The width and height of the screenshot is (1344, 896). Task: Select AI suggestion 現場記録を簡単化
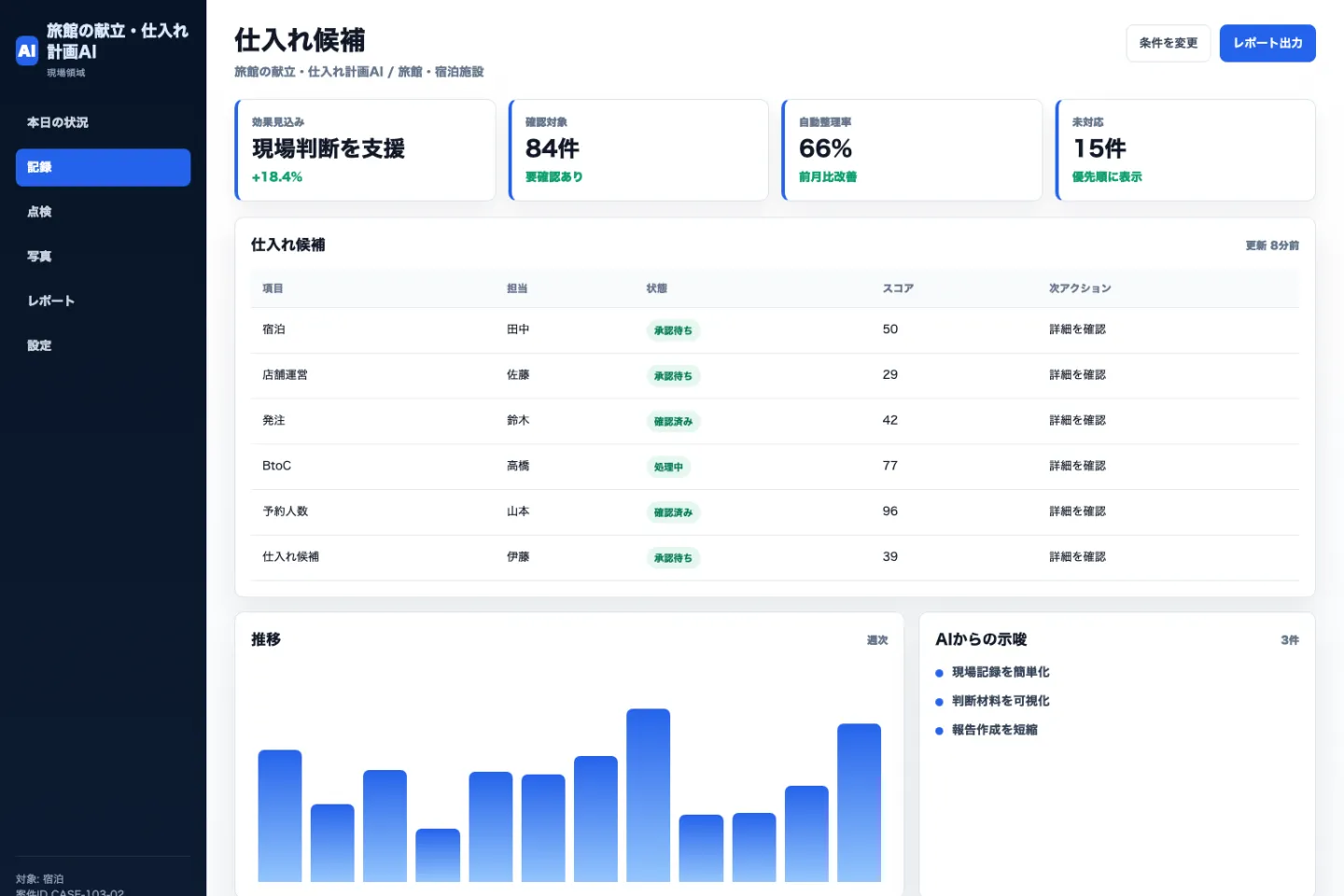1001,672
